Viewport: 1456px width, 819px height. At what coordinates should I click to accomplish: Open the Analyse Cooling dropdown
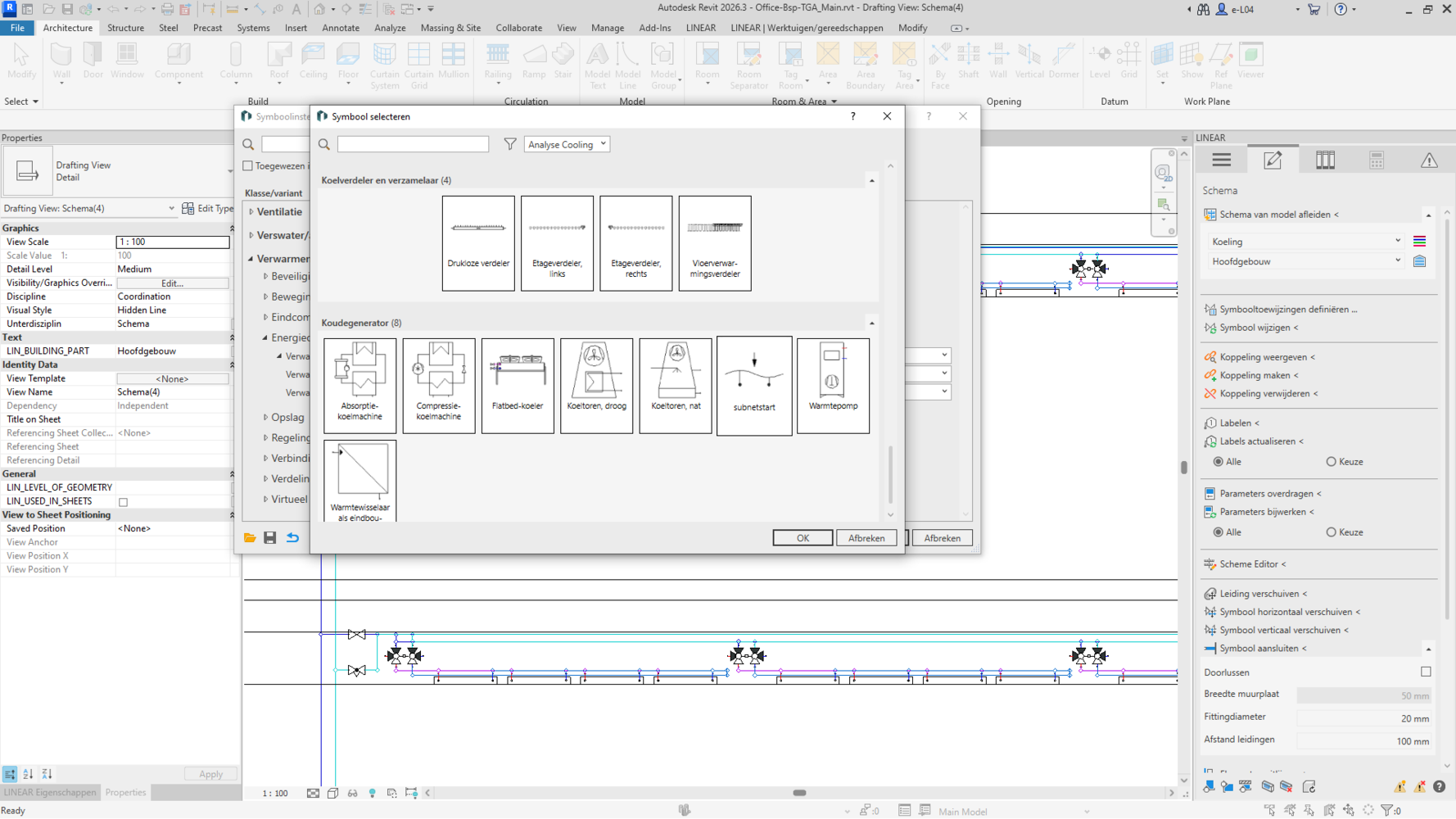point(567,144)
